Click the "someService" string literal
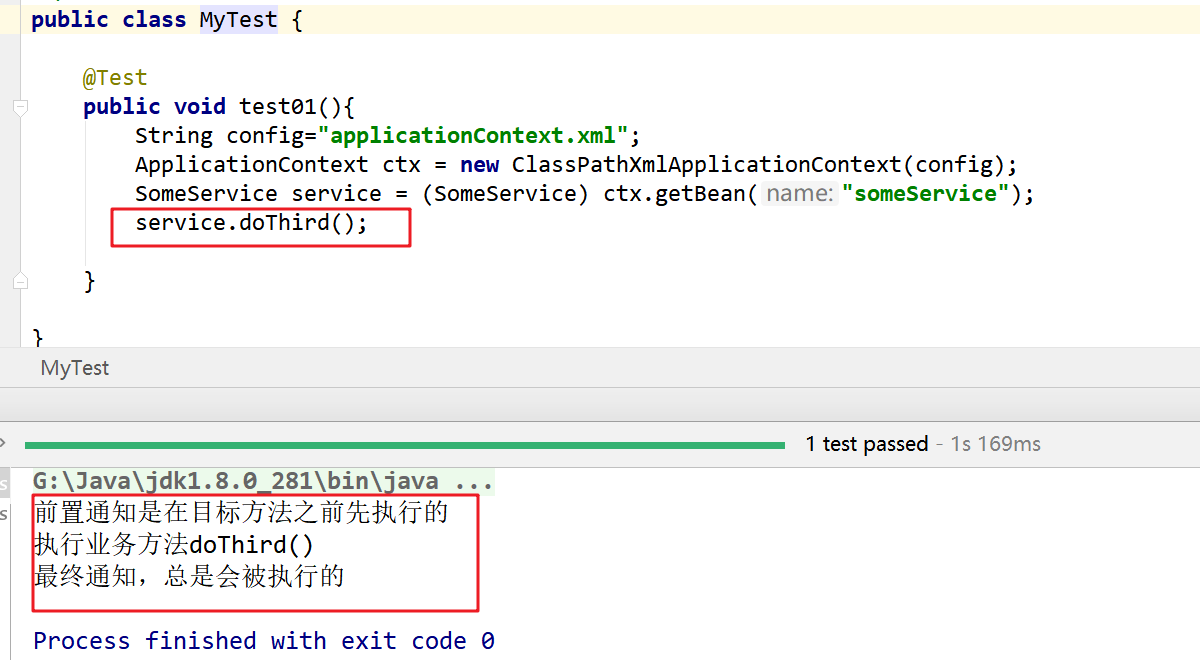Viewport: 1200px width, 660px height. [x=926, y=194]
